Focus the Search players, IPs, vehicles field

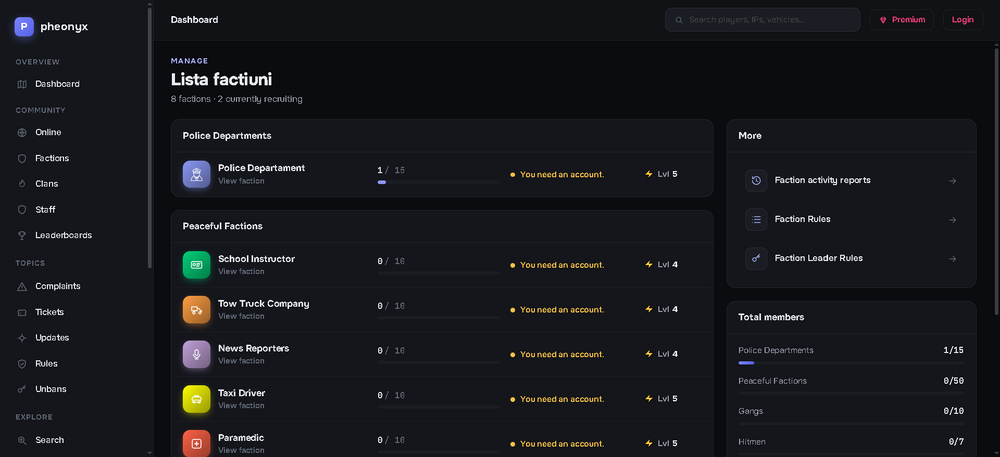click(762, 20)
